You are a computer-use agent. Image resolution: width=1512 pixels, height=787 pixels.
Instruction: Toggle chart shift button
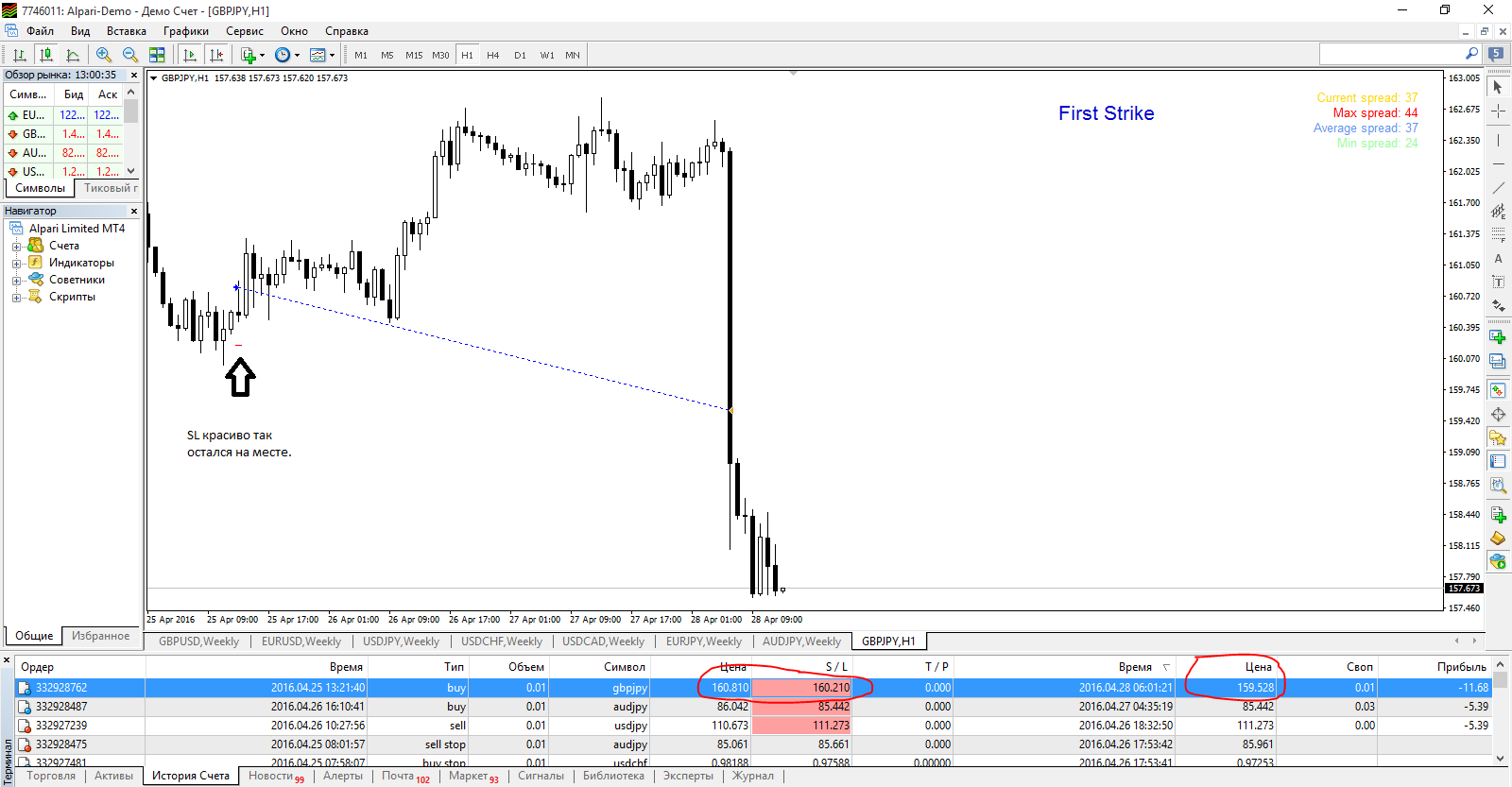pos(216,55)
